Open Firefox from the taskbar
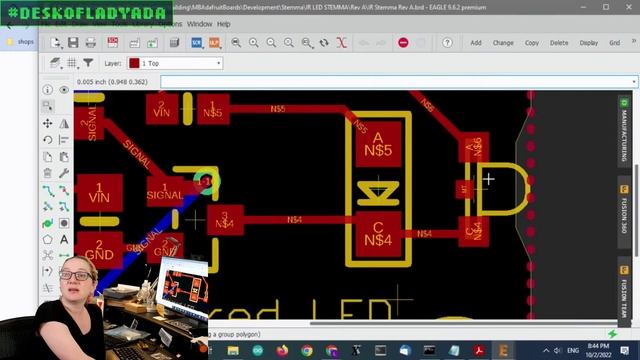 (282, 350)
